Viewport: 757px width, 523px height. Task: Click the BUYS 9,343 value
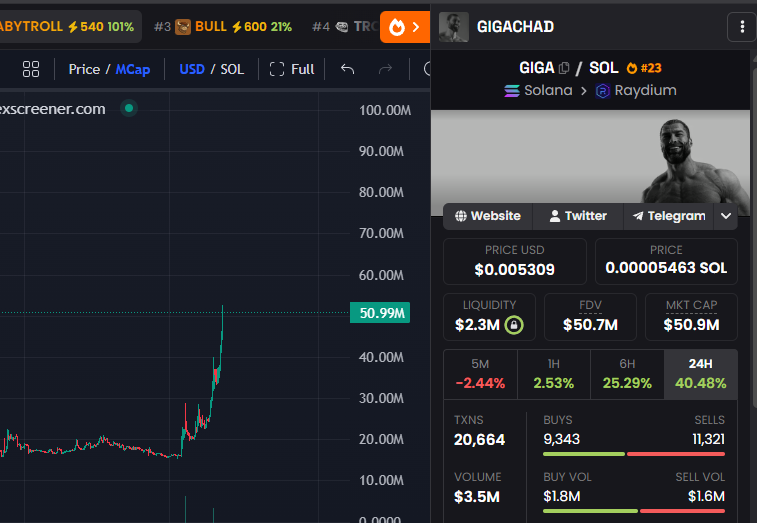561,439
